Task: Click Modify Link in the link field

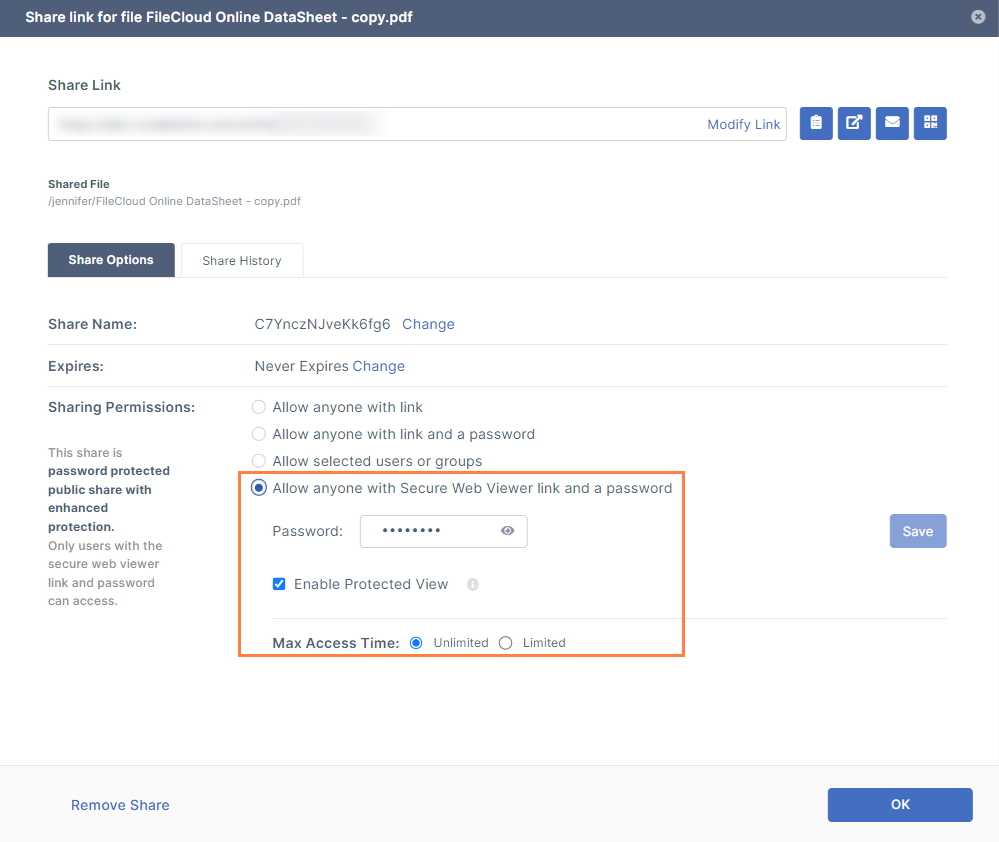Action: [x=743, y=124]
